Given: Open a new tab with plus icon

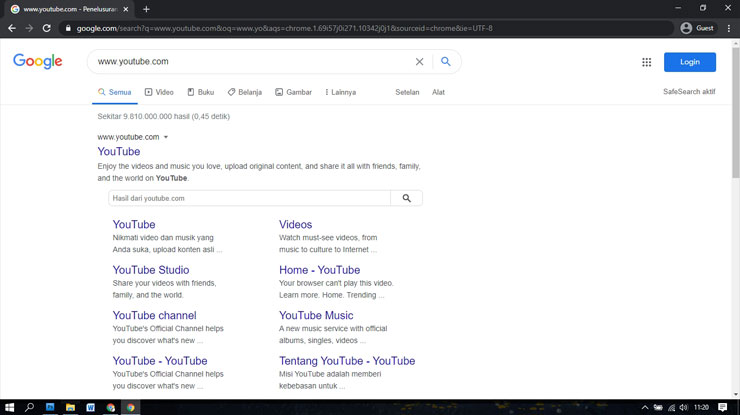Looking at the screenshot, I should (146, 9).
